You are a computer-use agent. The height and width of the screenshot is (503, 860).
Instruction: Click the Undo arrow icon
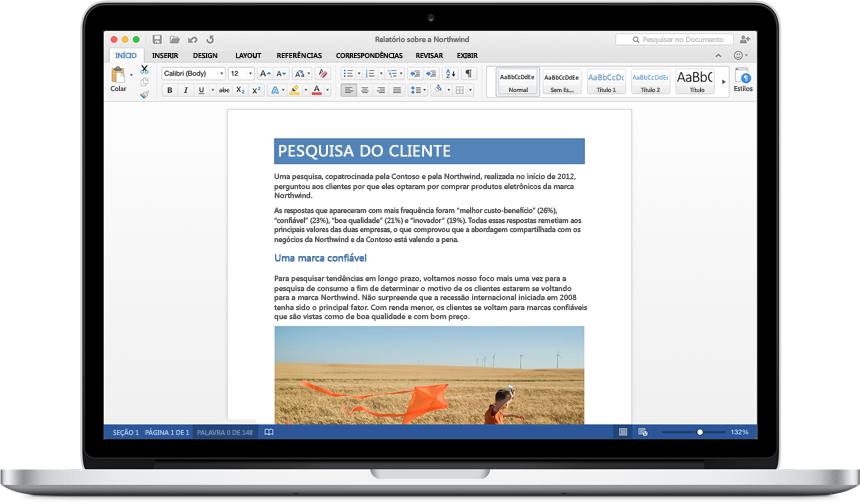pos(192,39)
